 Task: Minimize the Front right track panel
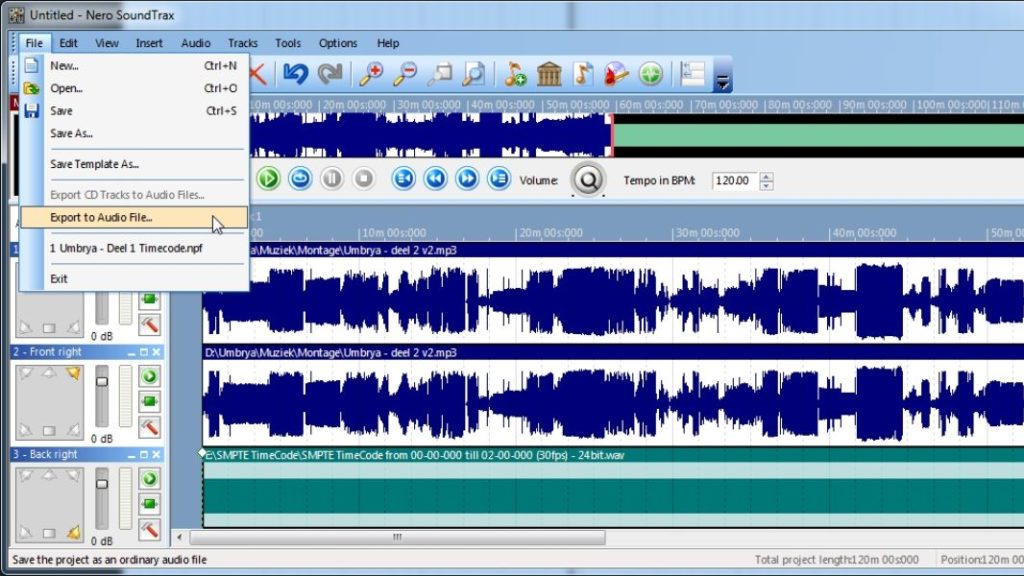coord(131,352)
